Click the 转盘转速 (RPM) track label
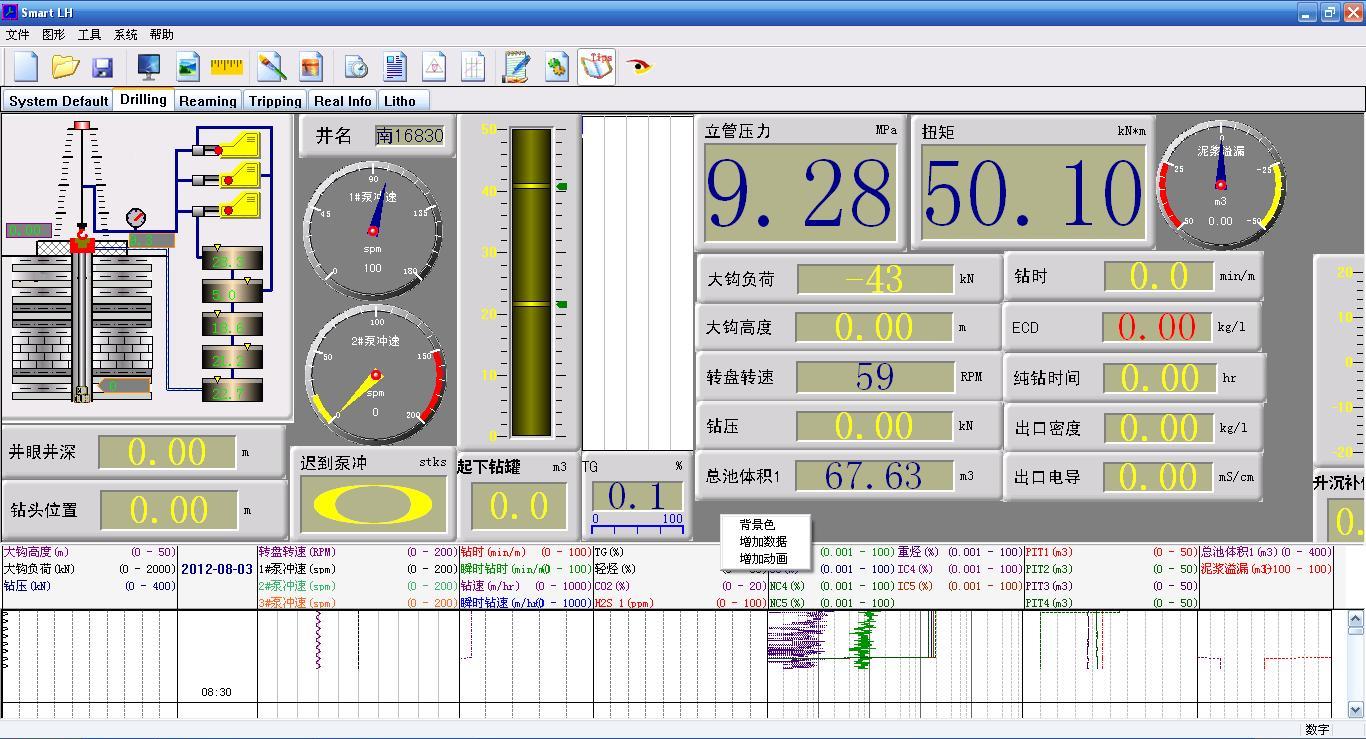This screenshot has width=1366, height=739. pos(297,552)
